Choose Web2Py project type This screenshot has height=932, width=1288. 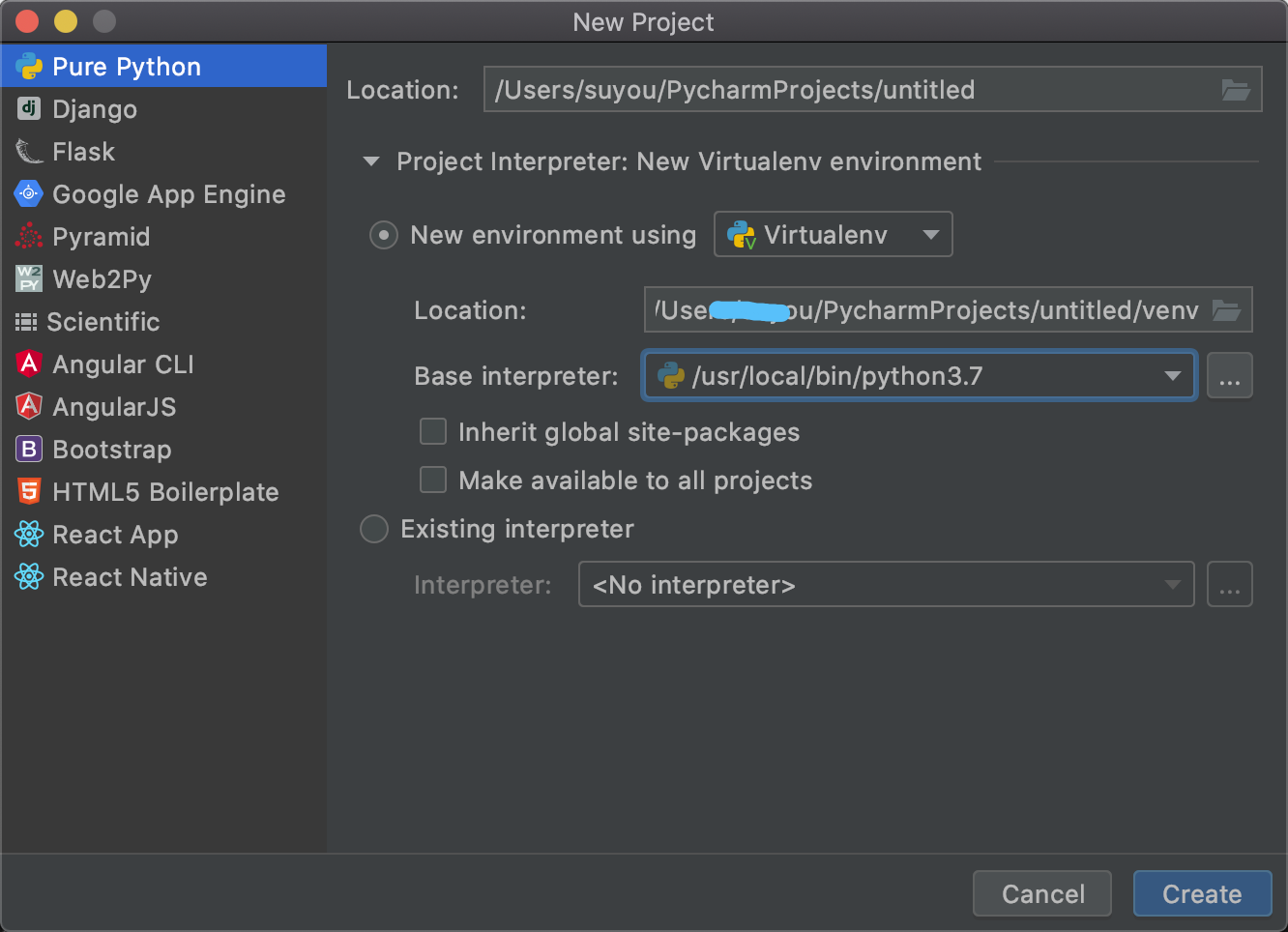click(x=163, y=279)
